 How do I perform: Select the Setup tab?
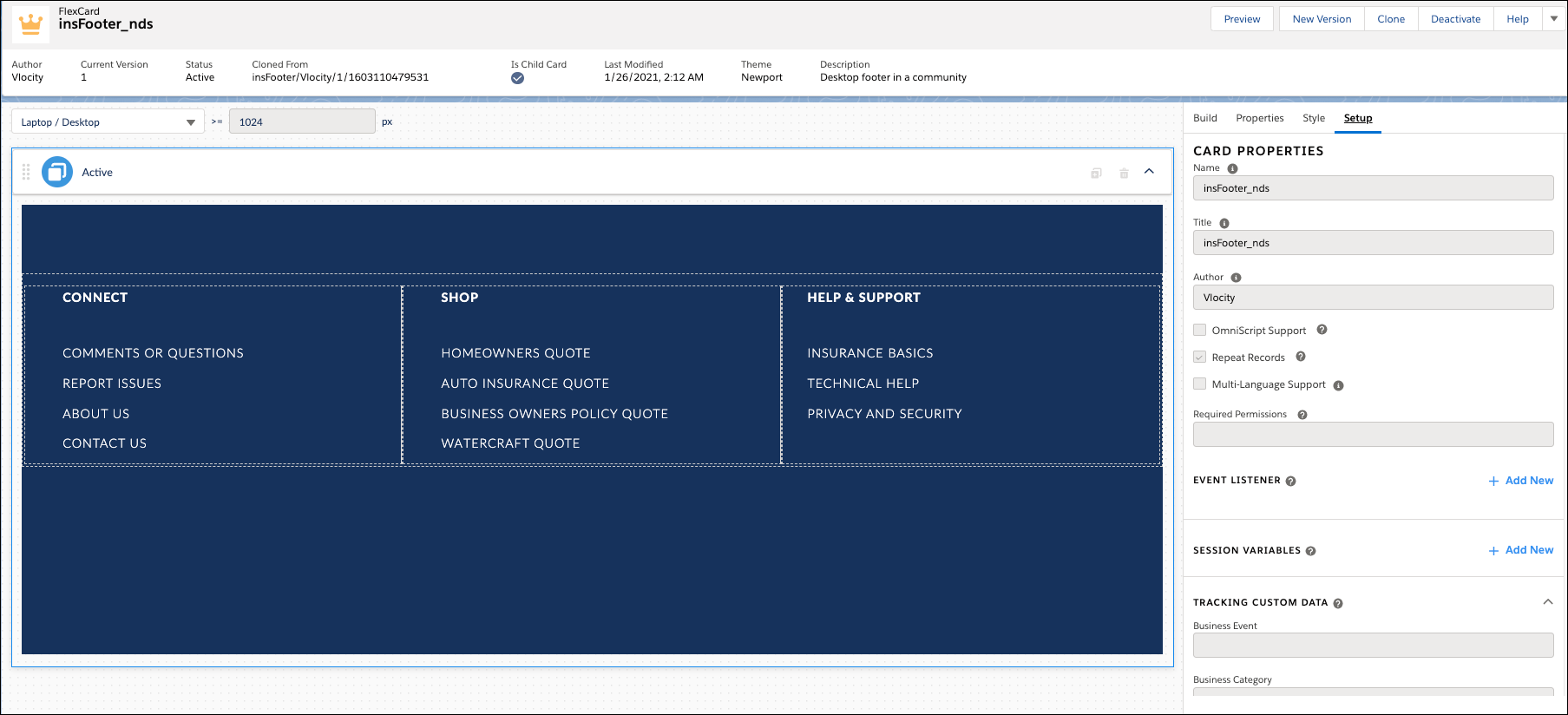click(1358, 118)
